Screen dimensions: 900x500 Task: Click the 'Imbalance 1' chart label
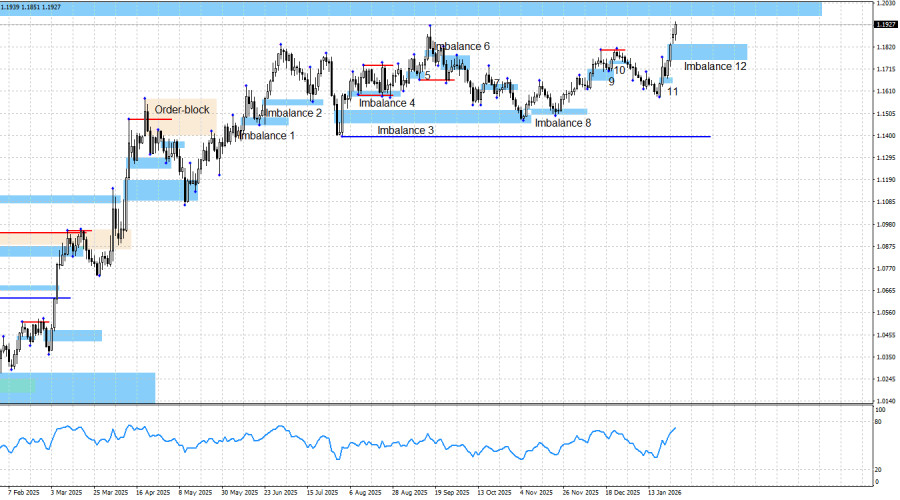[266, 135]
